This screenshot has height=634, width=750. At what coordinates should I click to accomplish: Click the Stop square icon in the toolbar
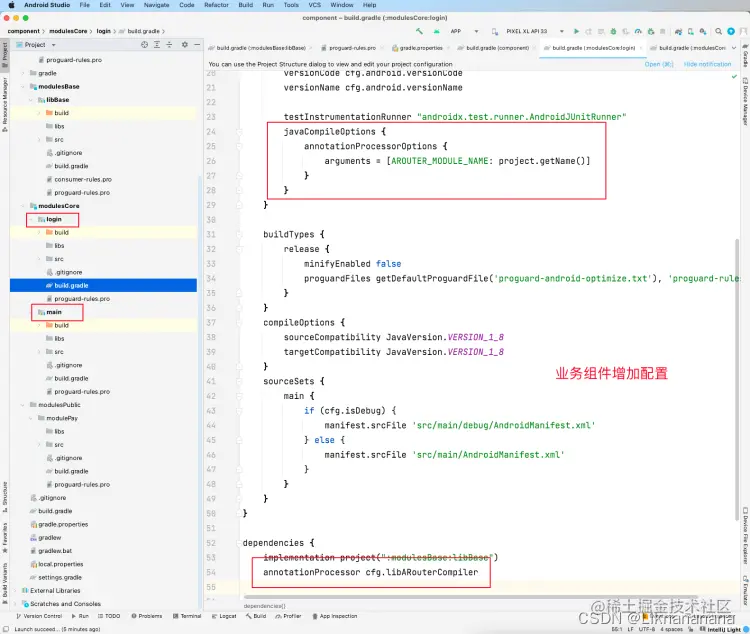click(x=662, y=31)
